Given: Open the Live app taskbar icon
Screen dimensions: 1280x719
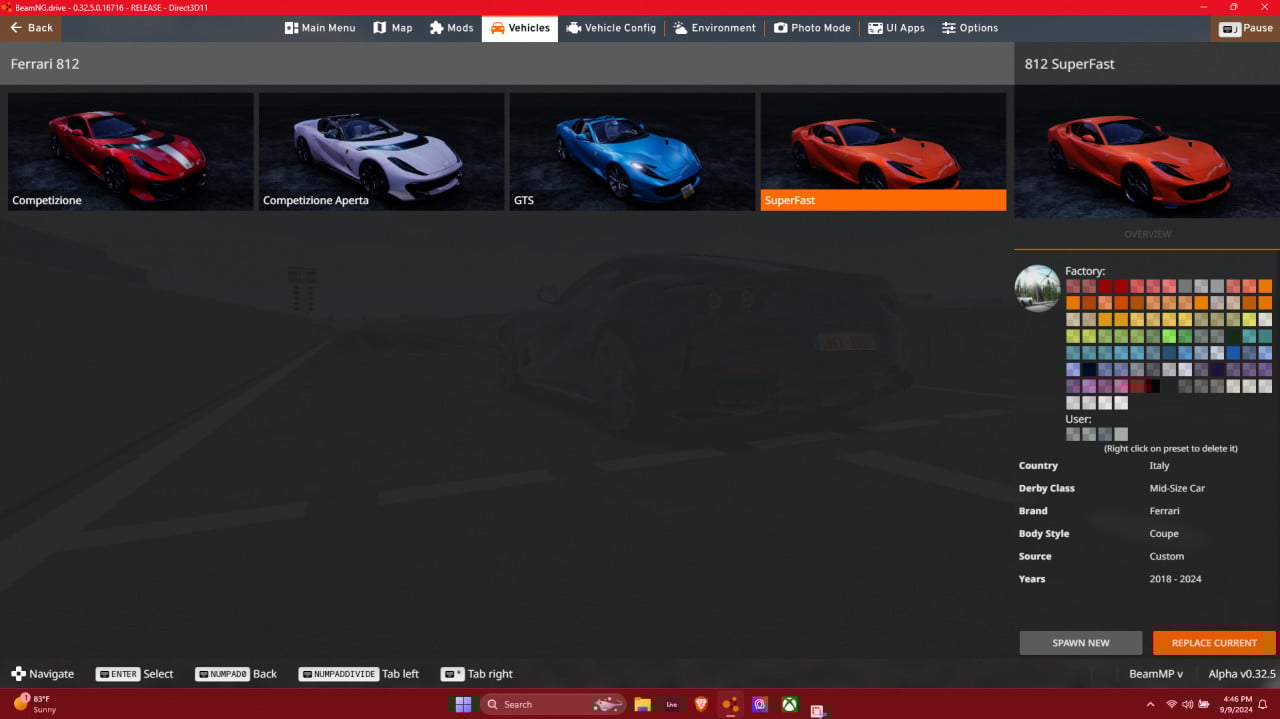Looking at the screenshot, I should [x=672, y=704].
